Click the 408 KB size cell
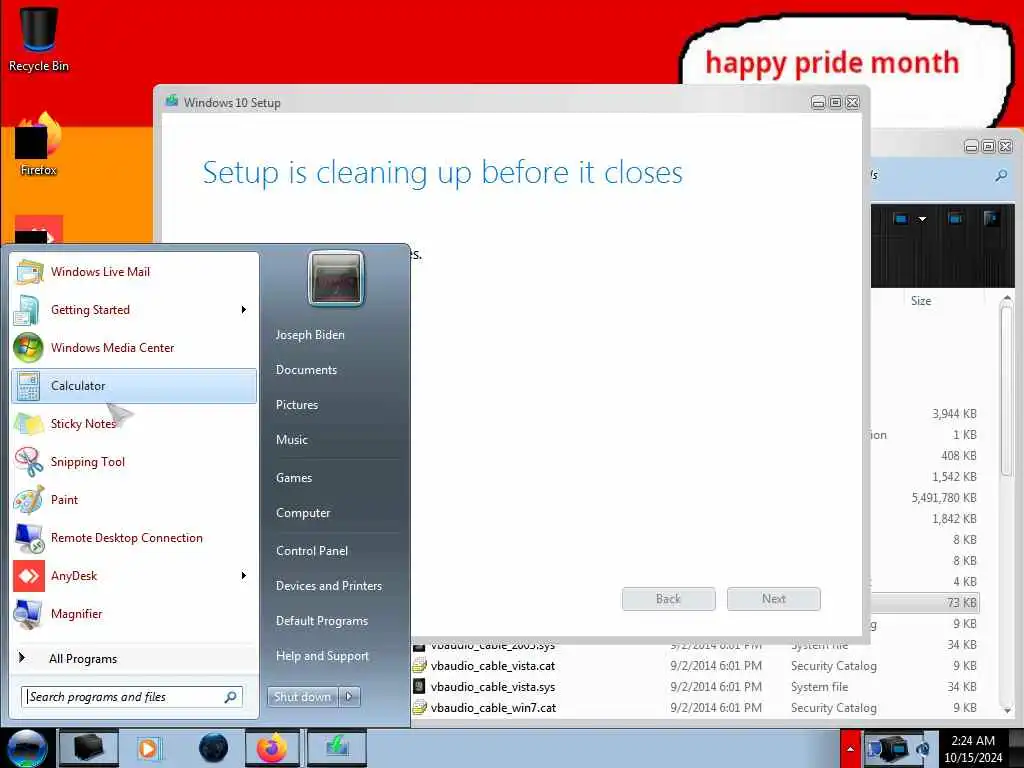Image resolution: width=1024 pixels, height=768 pixels. pos(959,456)
